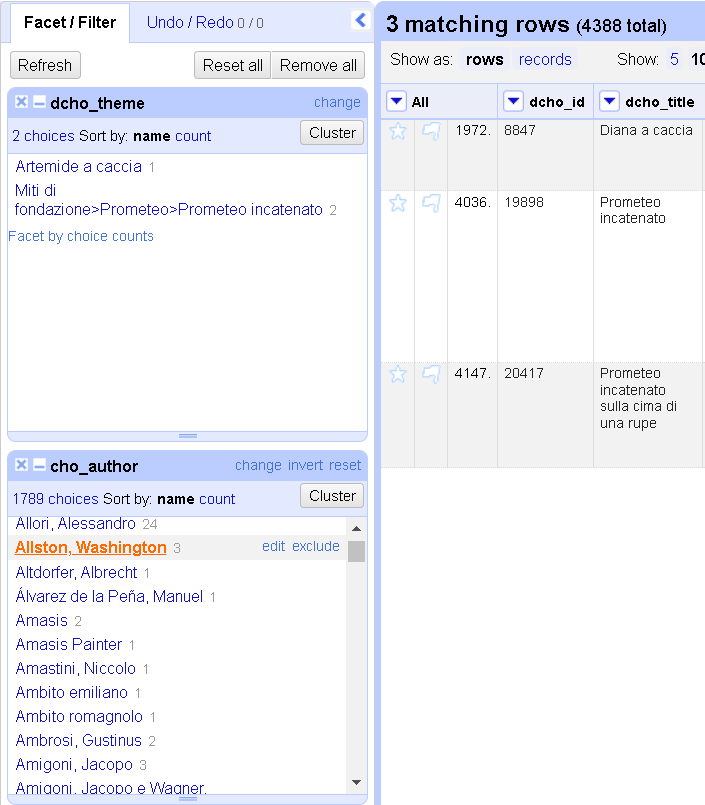Remove the cho_author facet
Image resolution: width=705 pixels, height=805 pixels.
[21, 465]
